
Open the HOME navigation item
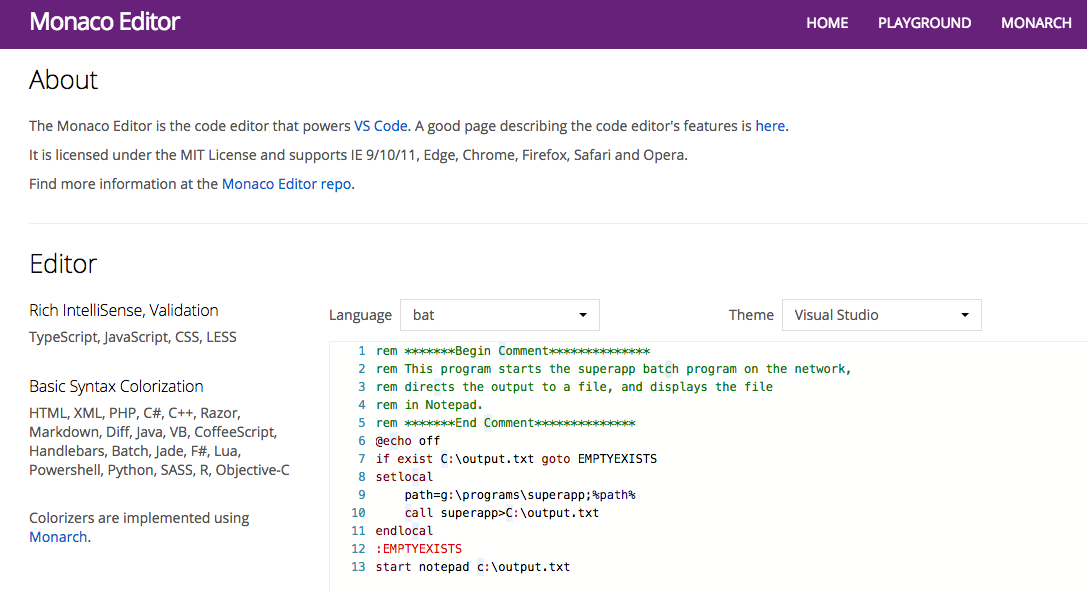[827, 23]
